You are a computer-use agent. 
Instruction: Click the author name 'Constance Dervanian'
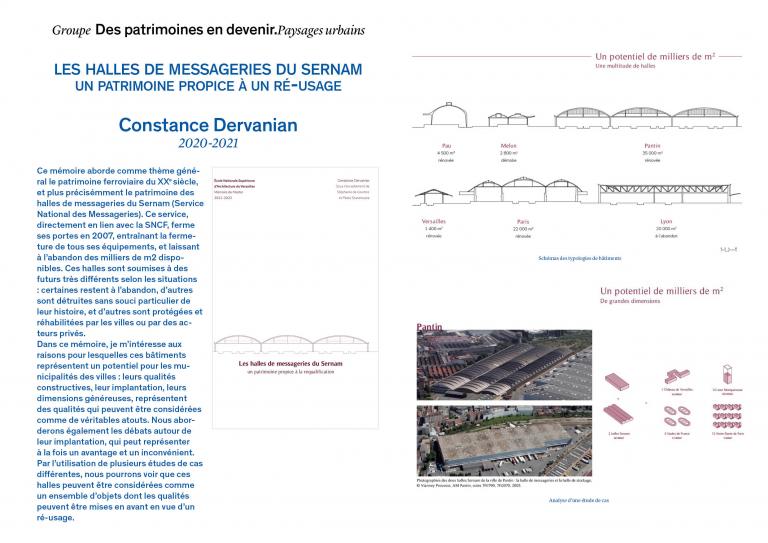click(208, 125)
